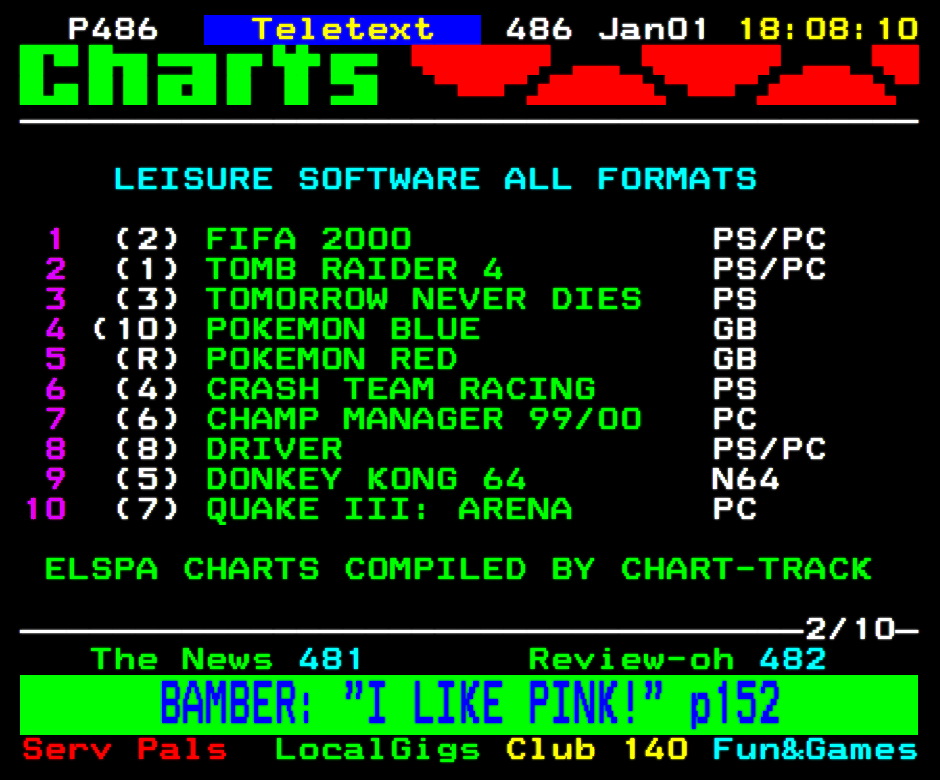Click the (R) re-entry marker for Pokemon Red

(147, 359)
